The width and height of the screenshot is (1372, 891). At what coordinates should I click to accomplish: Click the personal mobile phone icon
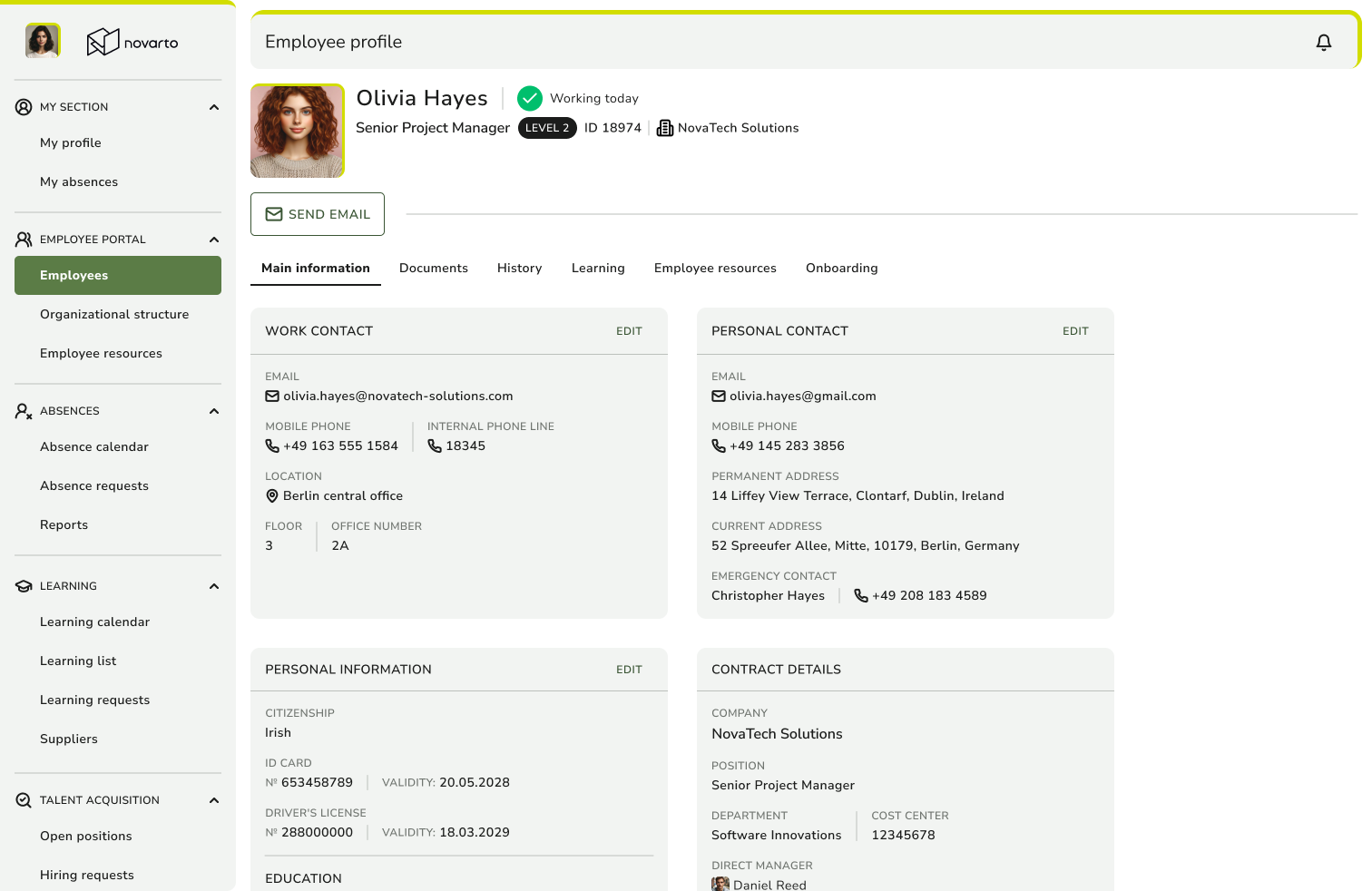(x=719, y=446)
